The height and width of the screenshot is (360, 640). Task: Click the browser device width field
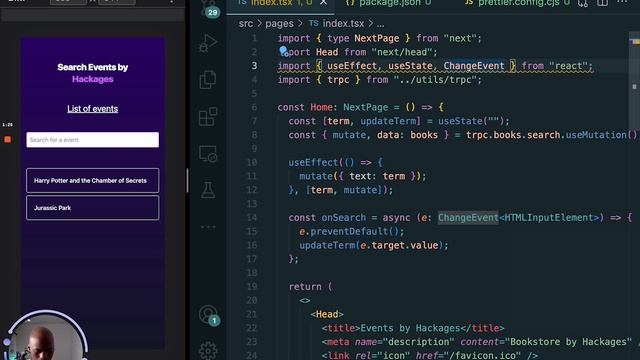[x=68, y=2]
